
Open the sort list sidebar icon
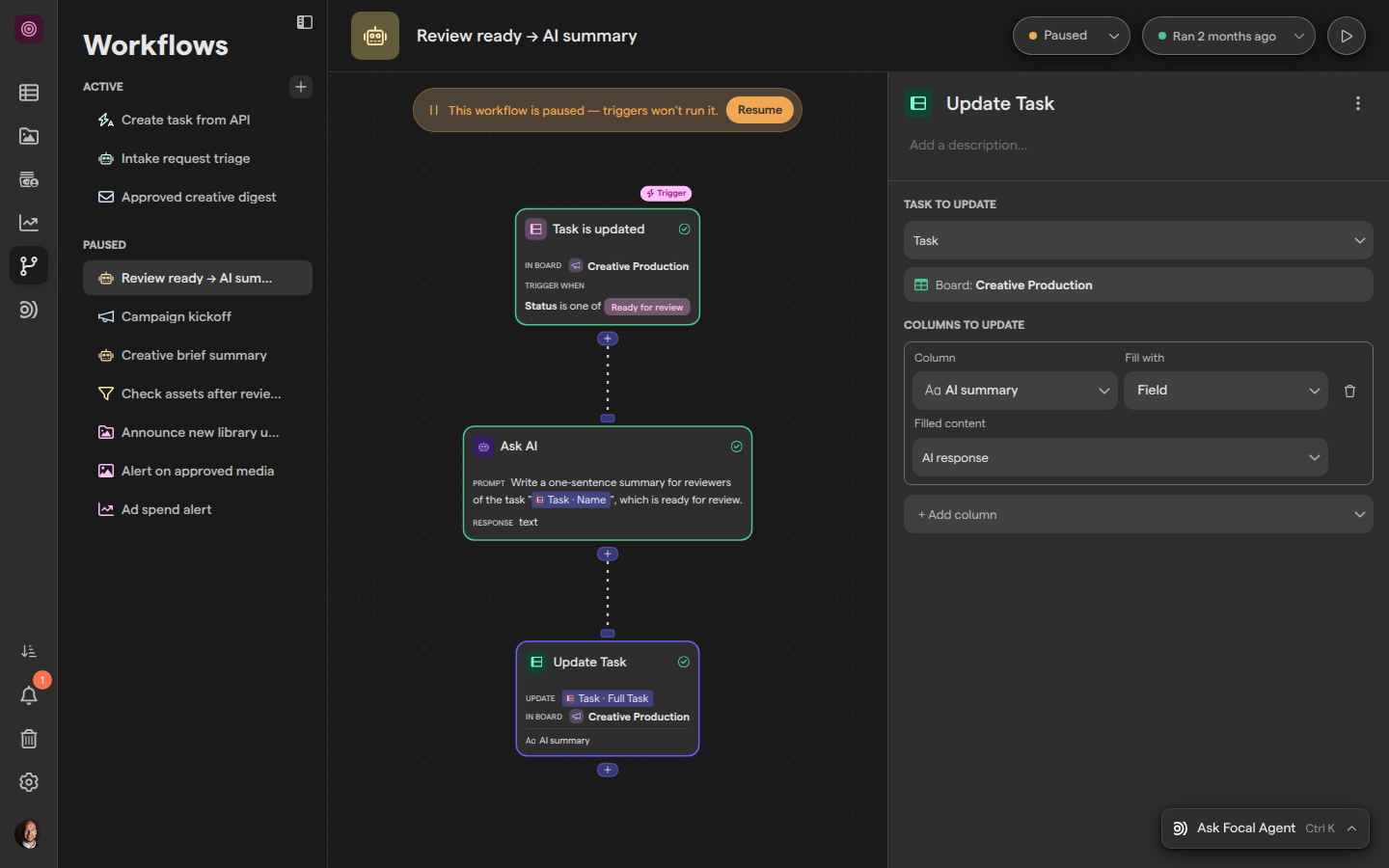(x=29, y=652)
